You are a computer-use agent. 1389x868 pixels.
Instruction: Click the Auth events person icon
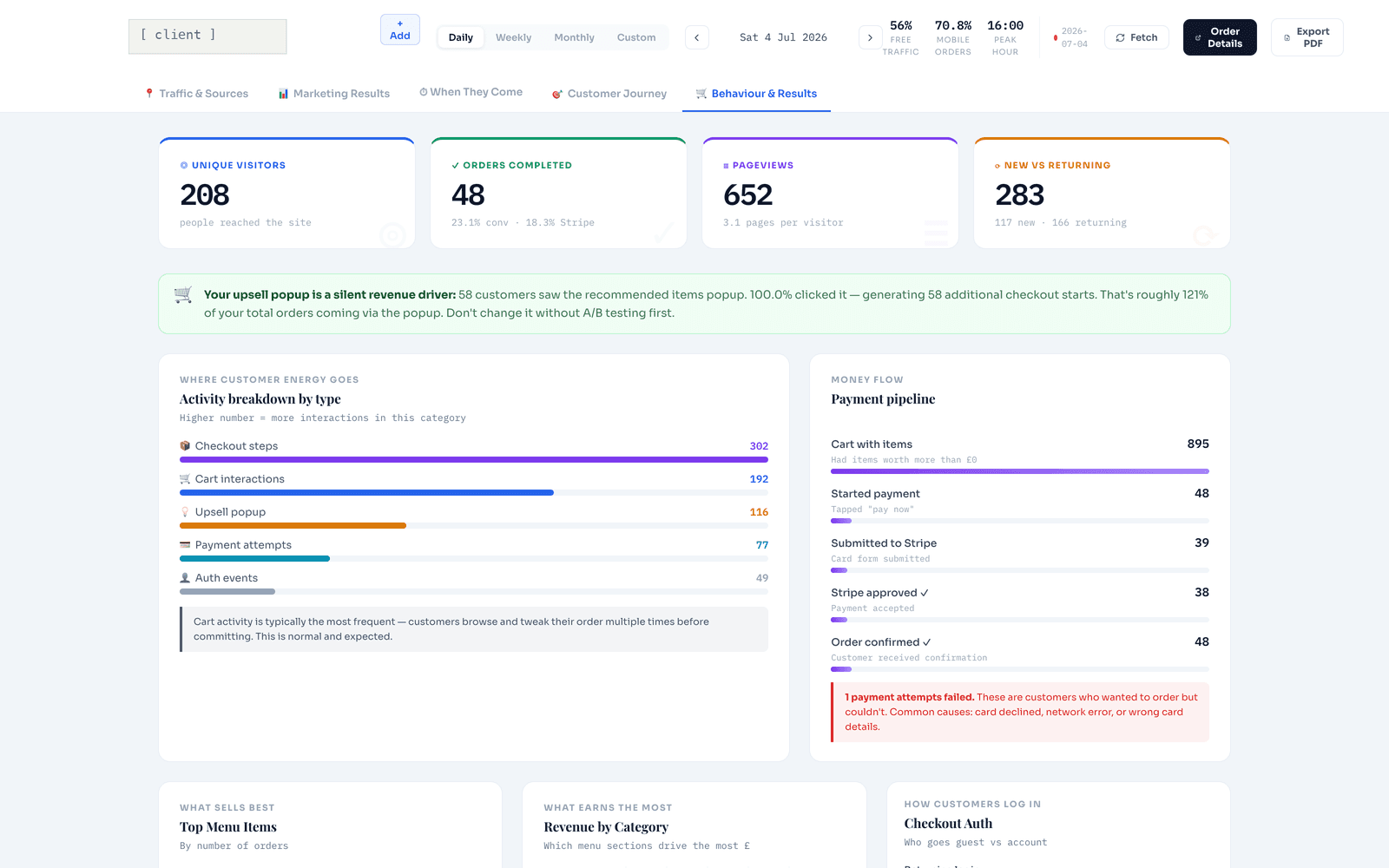click(x=185, y=578)
